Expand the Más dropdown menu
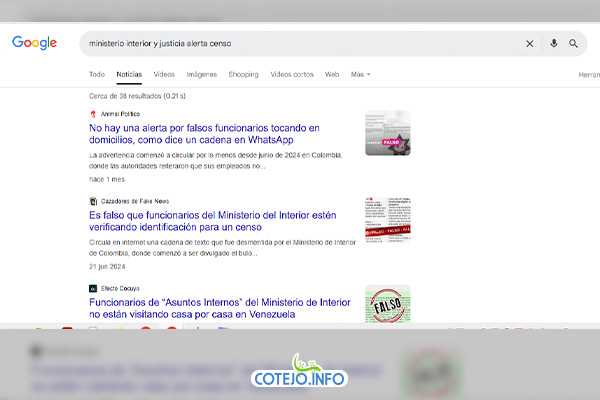This screenshot has height=400, width=600. [360, 74]
